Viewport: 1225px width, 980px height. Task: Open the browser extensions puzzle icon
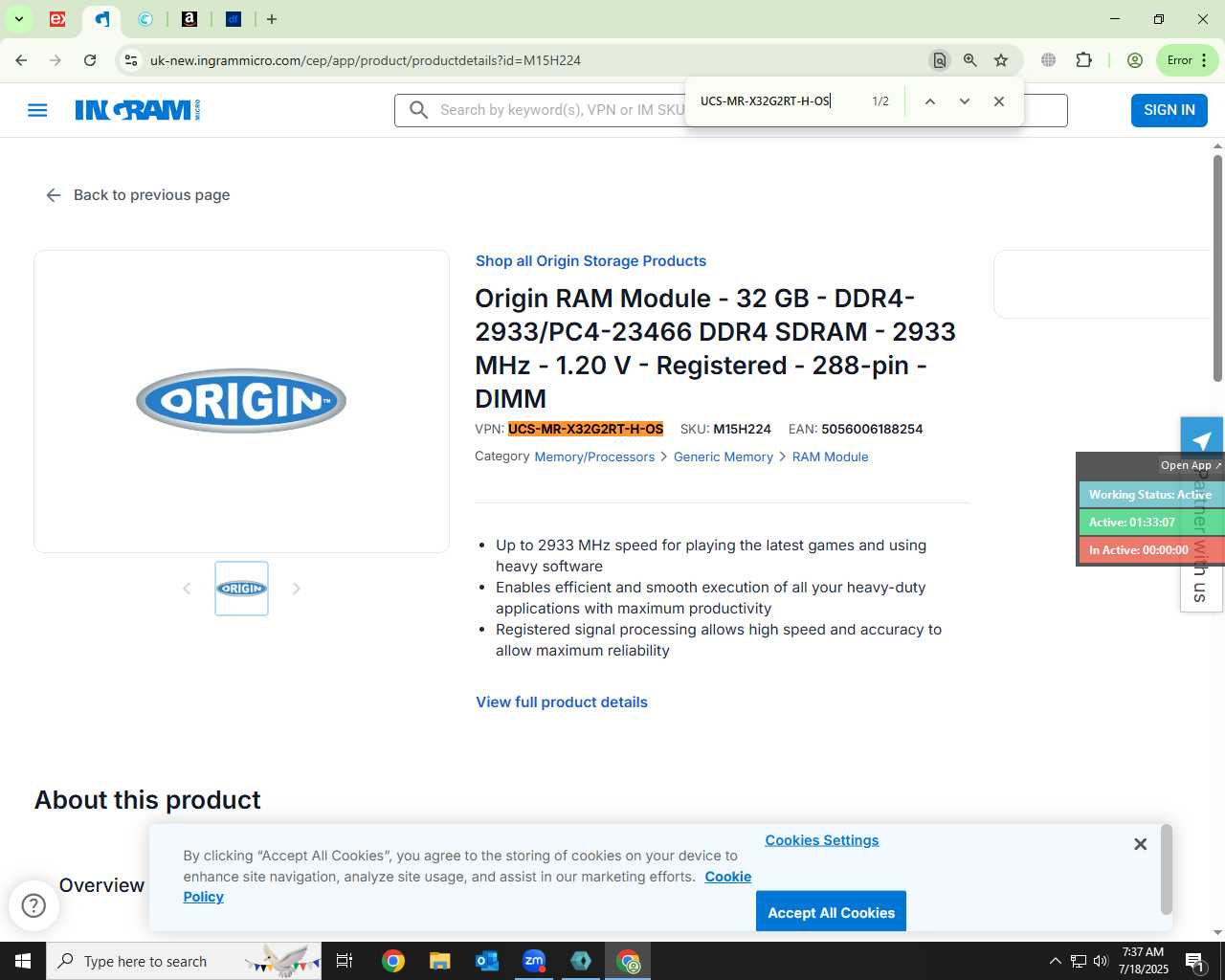click(x=1083, y=60)
